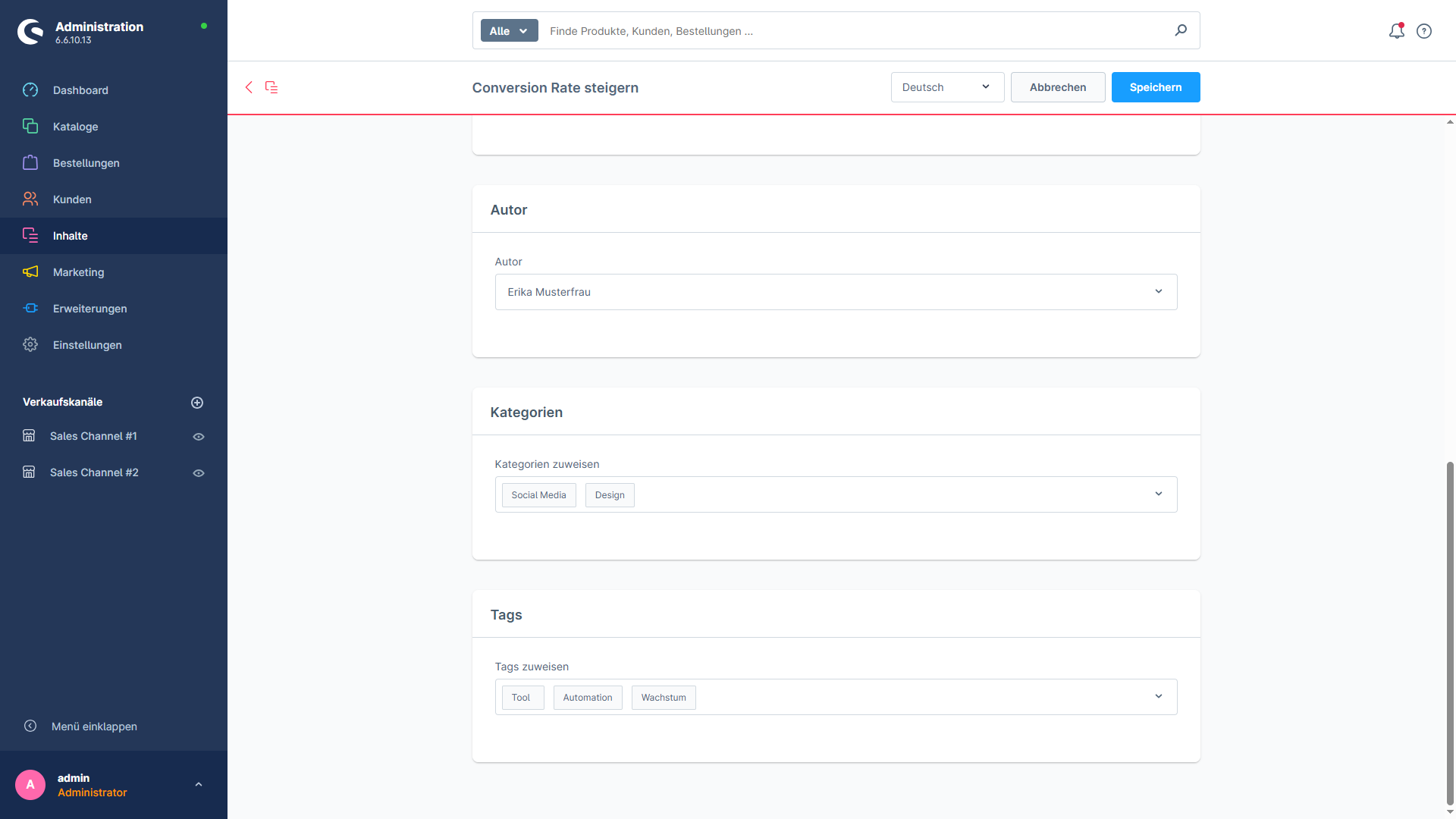Click the Speichern button
1456x819 pixels.
[x=1156, y=87]
